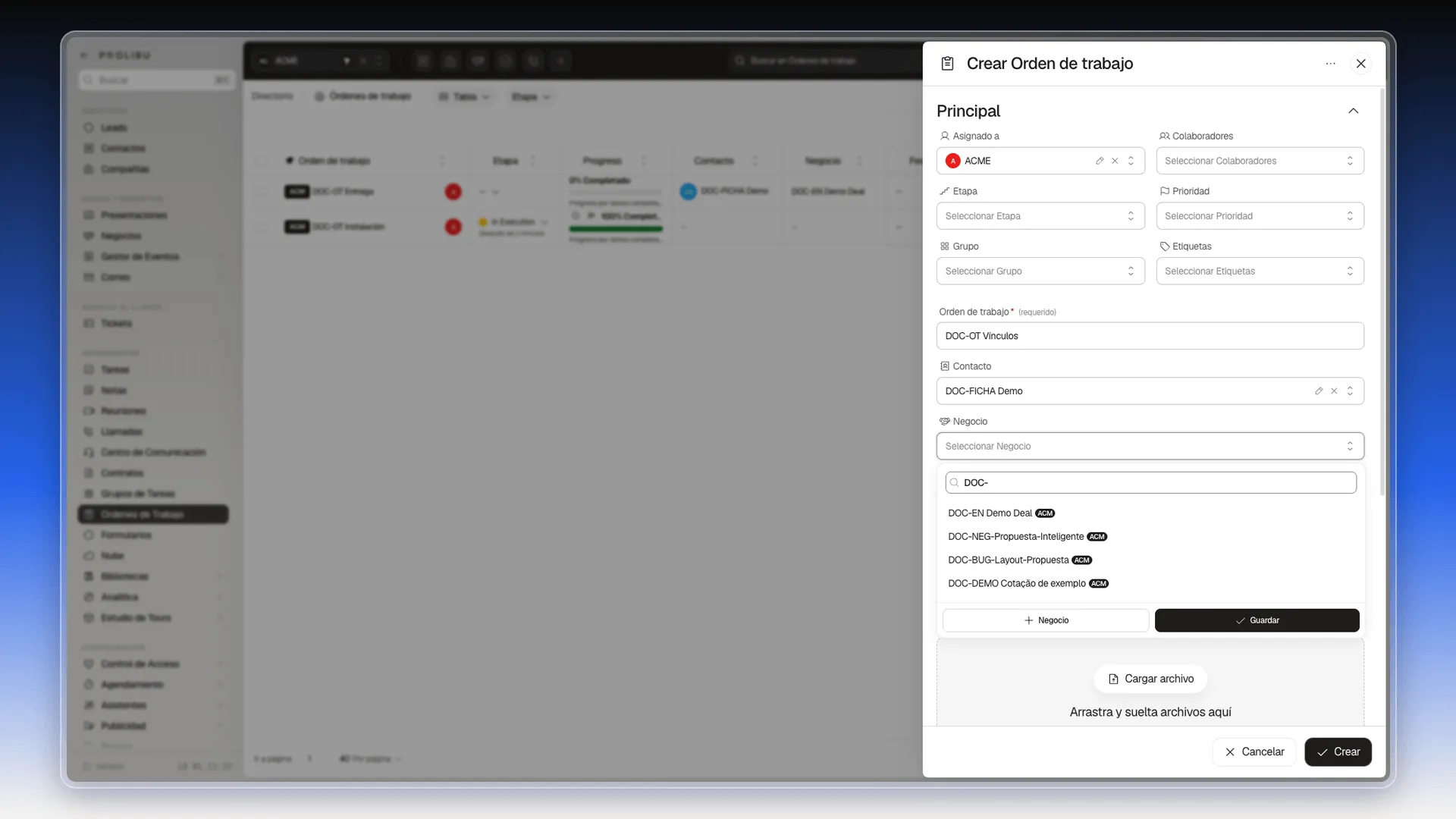The height and width of the screenshot is (819, 1456).
Task: Click the Crear Orden de trabajo clipboard icon
Action: tap(947, 64)
